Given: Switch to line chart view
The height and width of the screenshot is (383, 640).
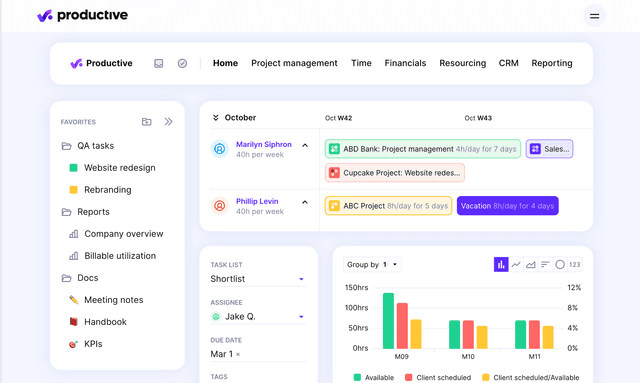Looking at the screenshot, I should (x=516, y=265).
